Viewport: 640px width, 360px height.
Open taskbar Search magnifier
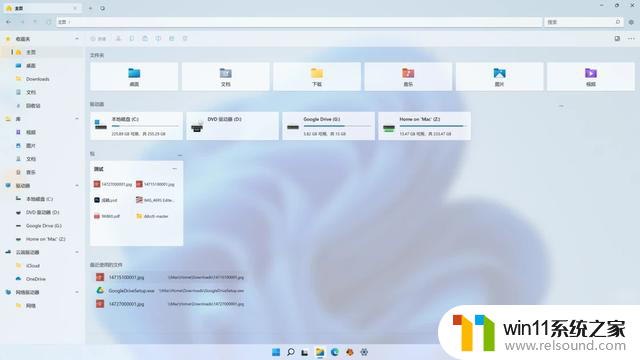(291, 352)
